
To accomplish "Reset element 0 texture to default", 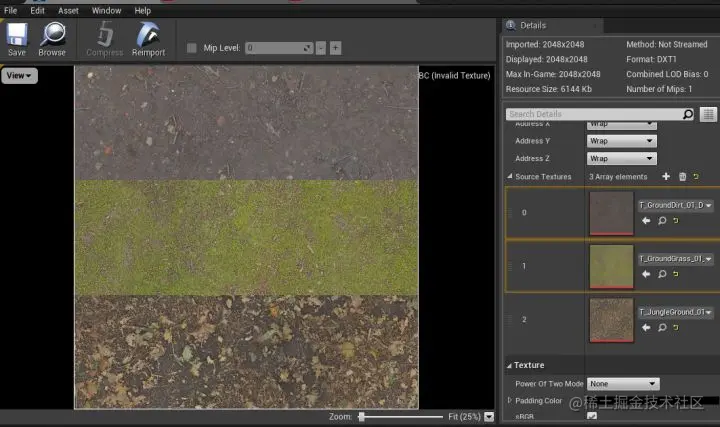I will 676,221.
